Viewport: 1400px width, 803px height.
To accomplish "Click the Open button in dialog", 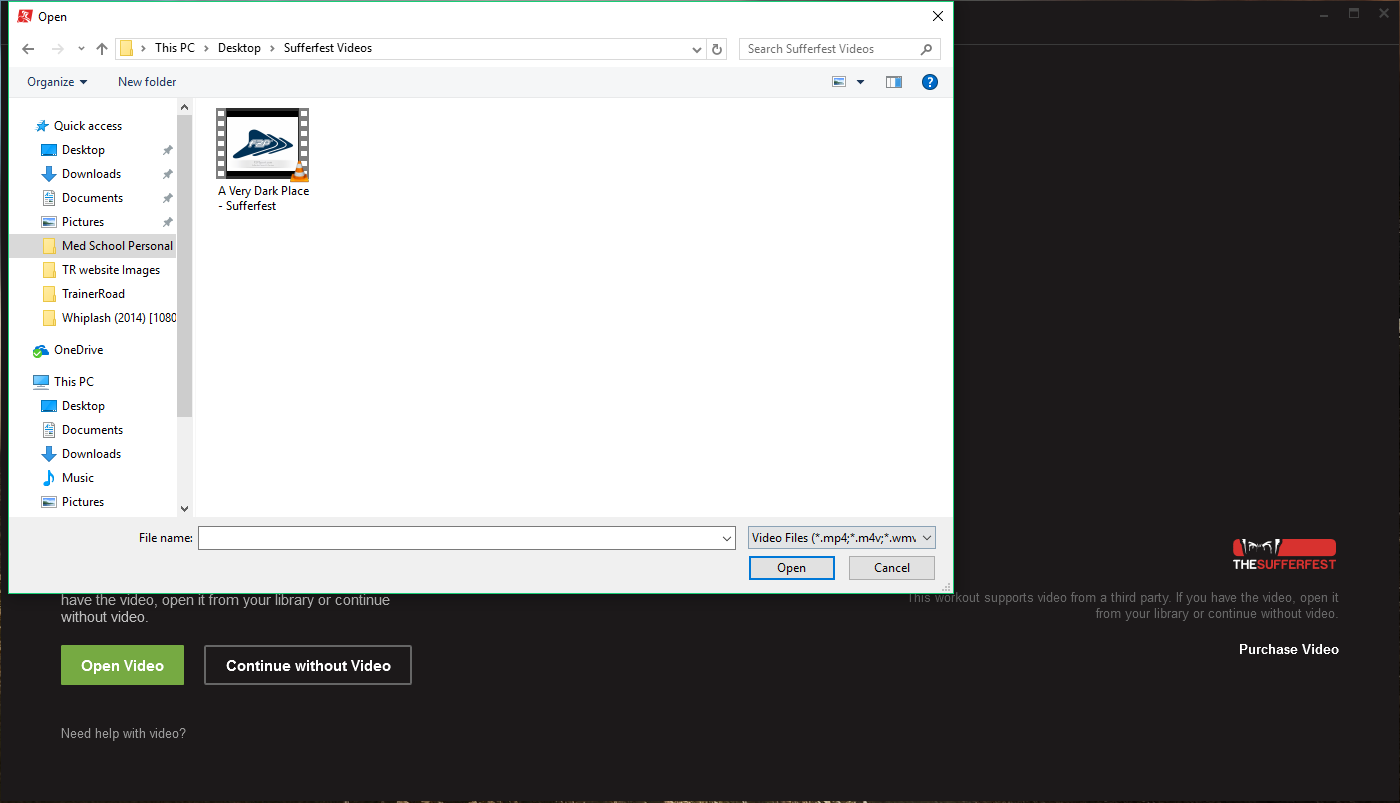I will point(791,568).
